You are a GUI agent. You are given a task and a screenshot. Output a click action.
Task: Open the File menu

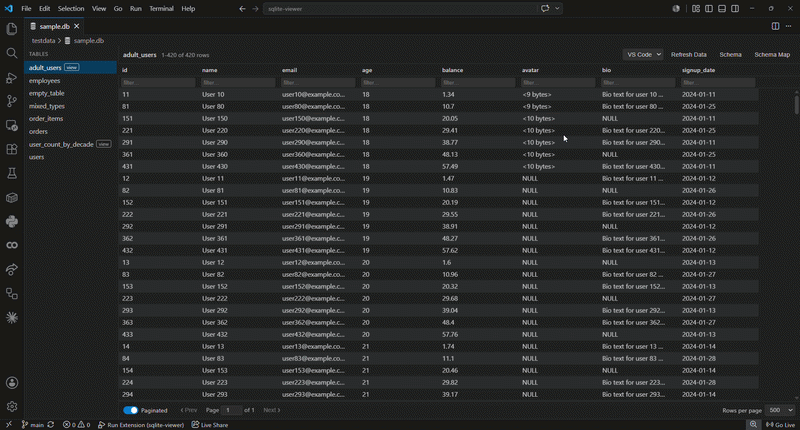point(26,9)
